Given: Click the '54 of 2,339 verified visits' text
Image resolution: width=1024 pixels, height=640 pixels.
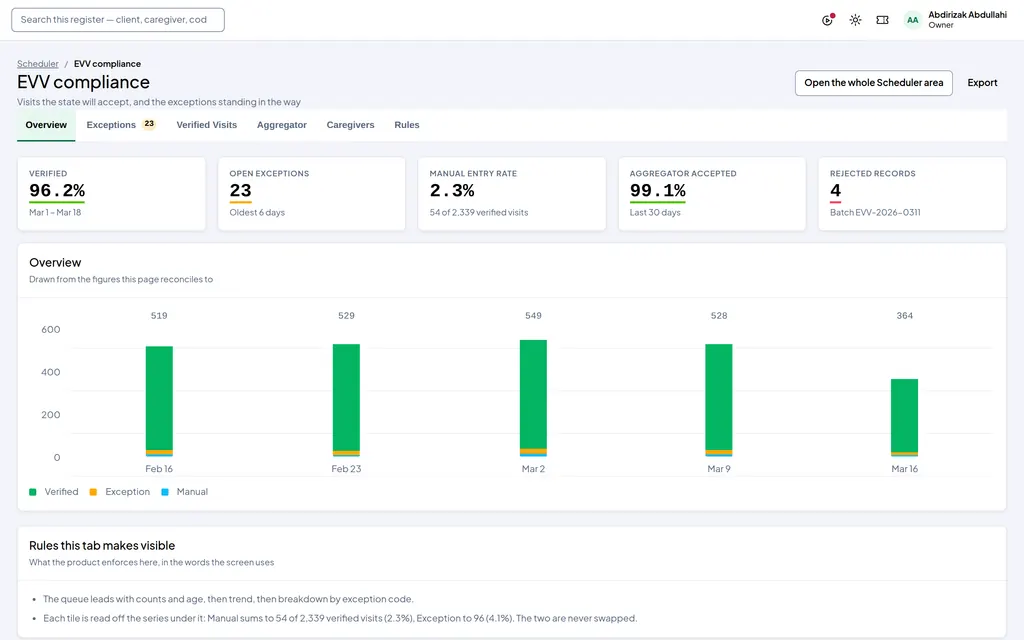Looking at the screenshot, I should click(479, 212).
